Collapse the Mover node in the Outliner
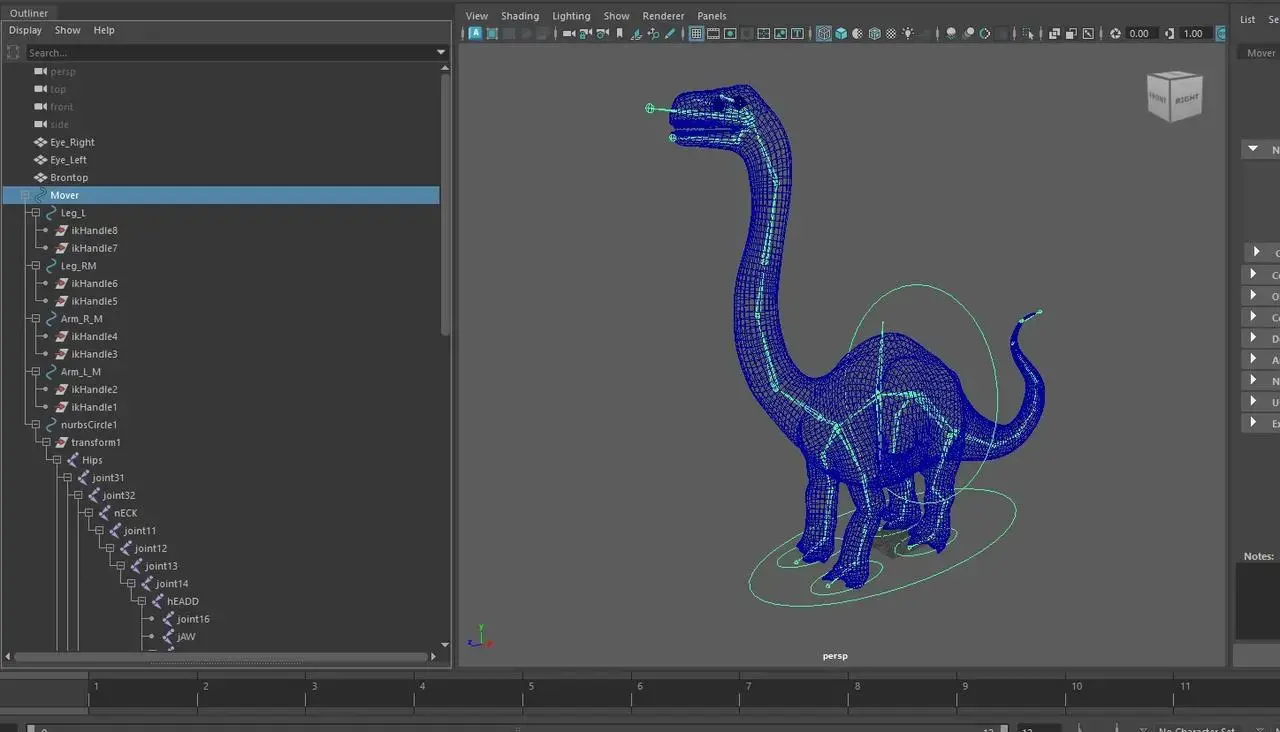This screenshot has height=732, width=1280. pos(25,195)
